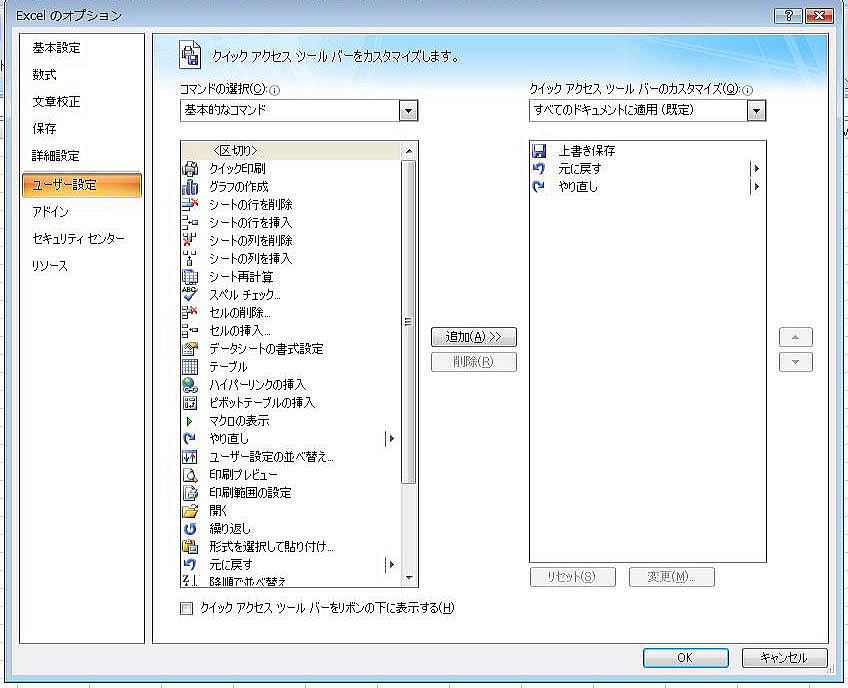
Task: Expand the arrow next to やり直し in left list
Action: click(x=390, y=439)
